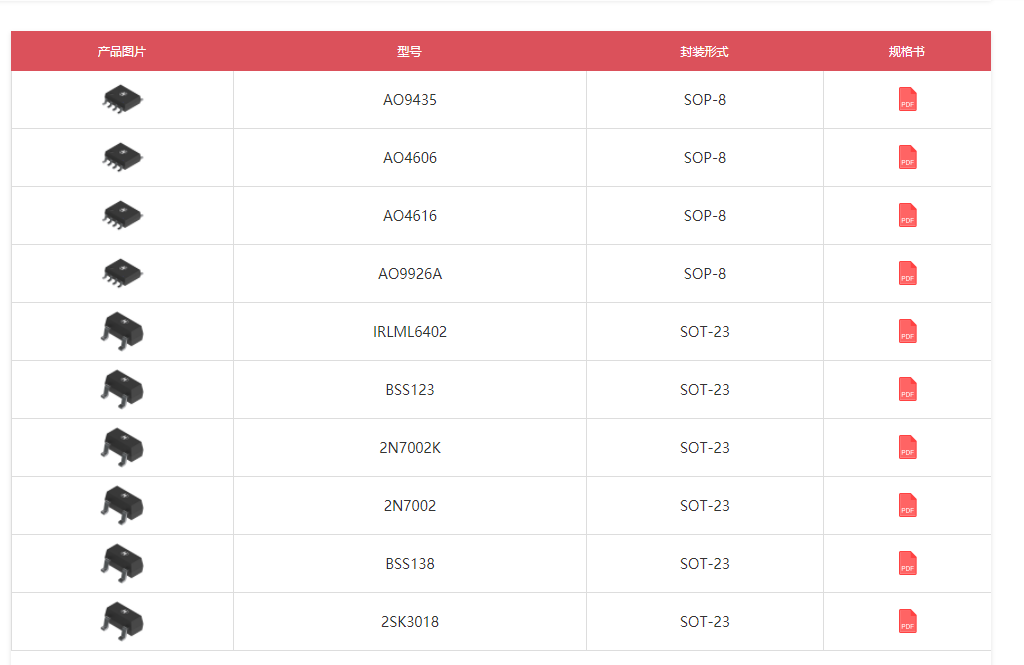Open the BSS123 PDF datasheet
Screen dimensions: 1024x665
907,390
